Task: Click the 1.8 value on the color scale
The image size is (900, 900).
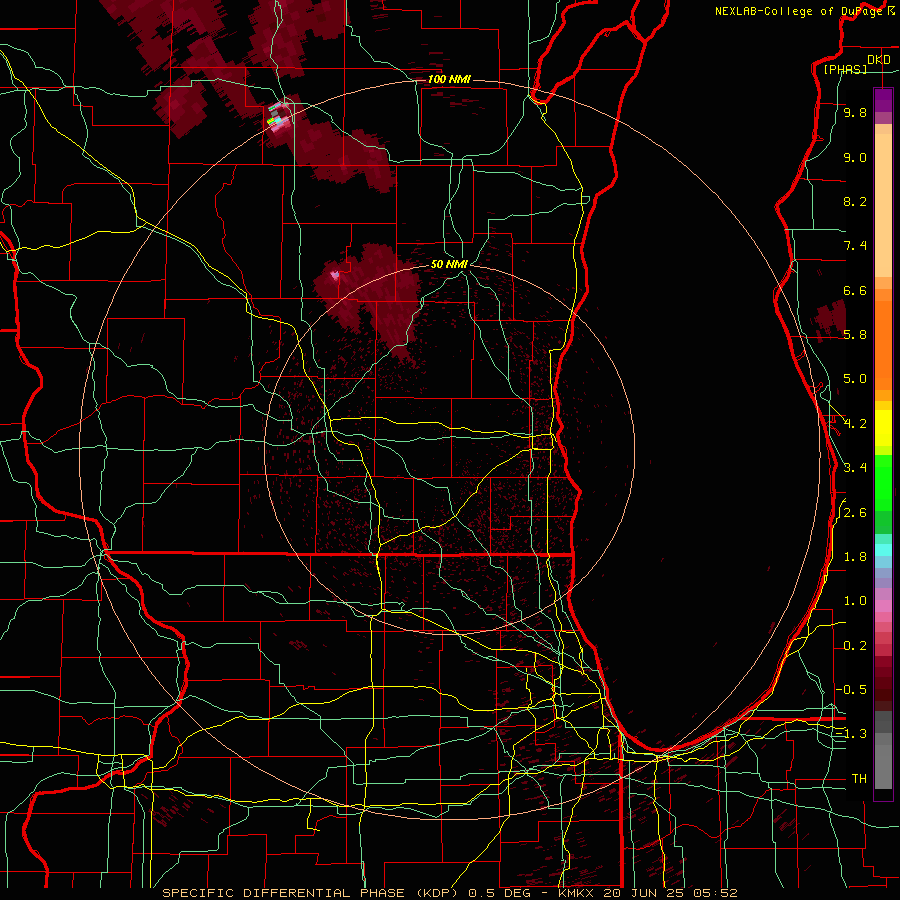Action: pos(855,557)
